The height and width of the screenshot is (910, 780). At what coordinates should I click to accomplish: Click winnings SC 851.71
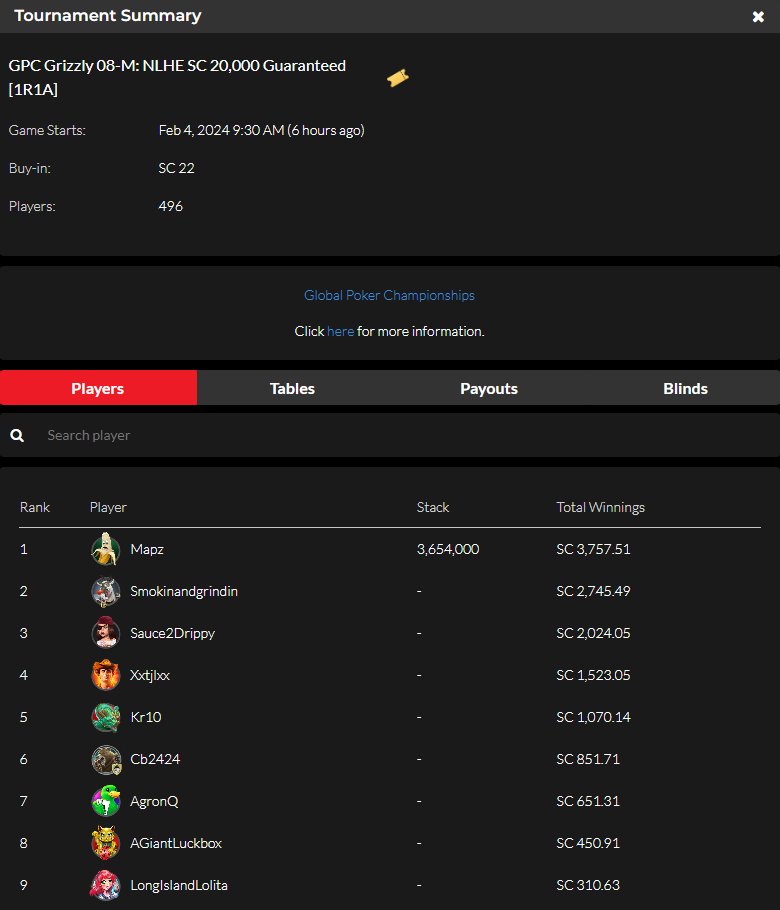point(588,759)
